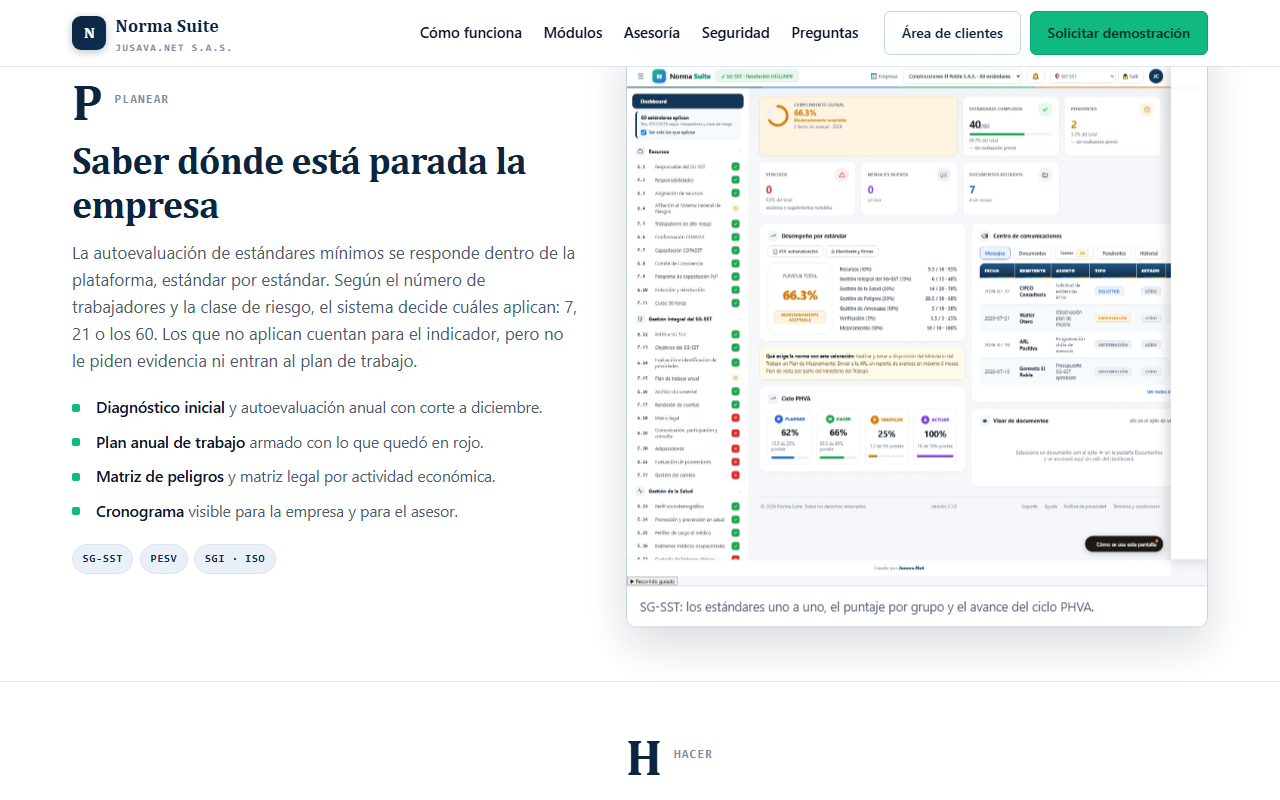Click the red status box for Gestión del cambio
Screen dimensions: 1280x800
735,474
